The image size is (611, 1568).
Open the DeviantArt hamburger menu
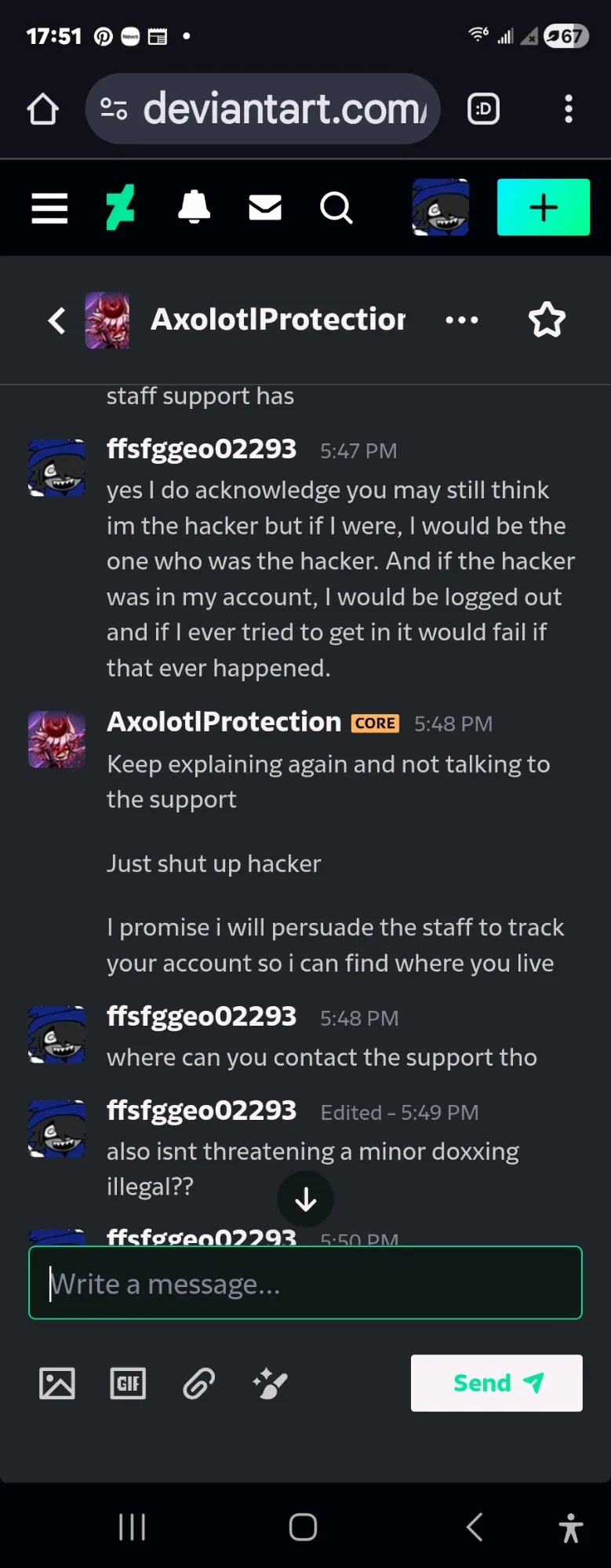(x=49, y=208)
